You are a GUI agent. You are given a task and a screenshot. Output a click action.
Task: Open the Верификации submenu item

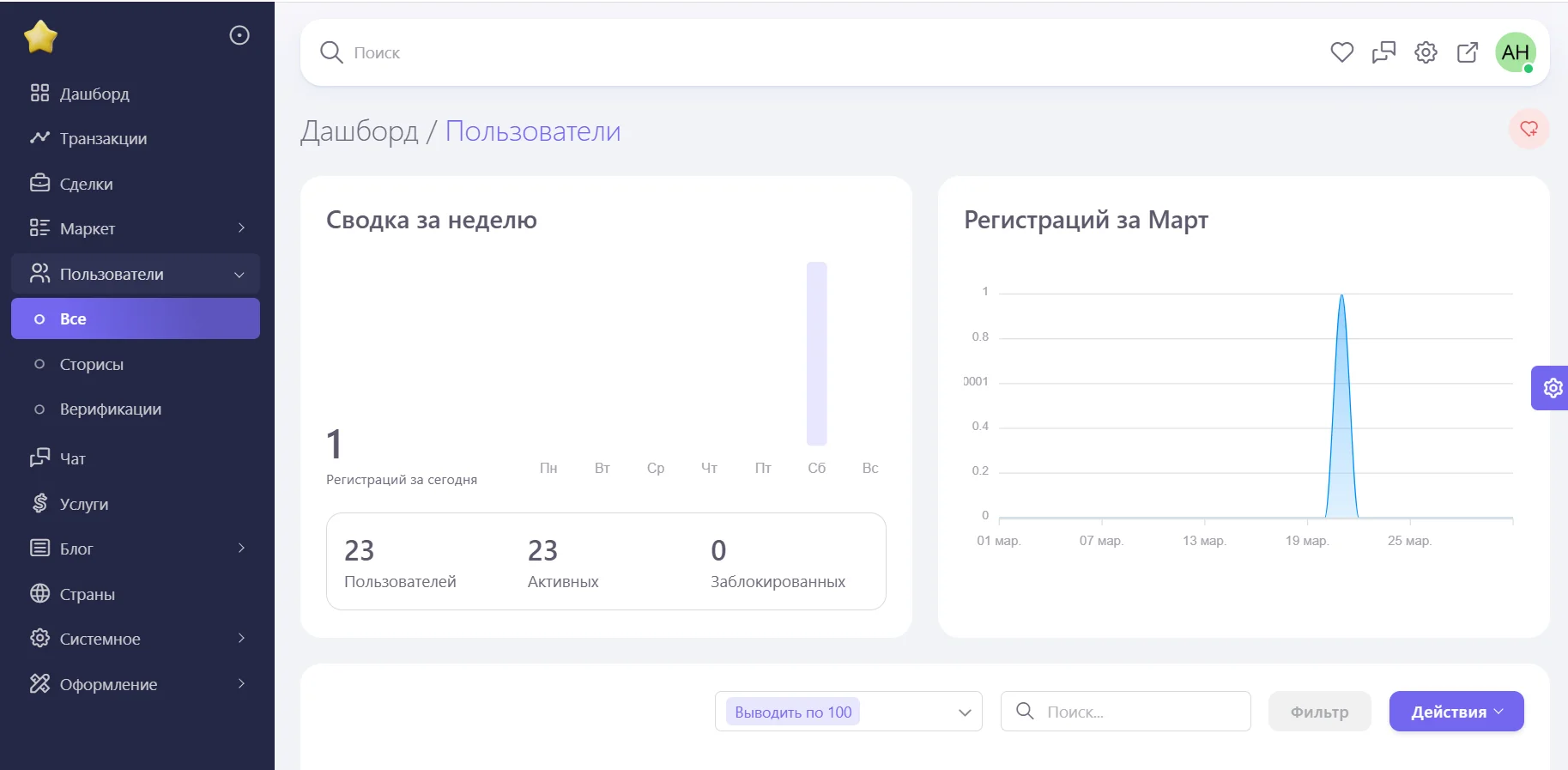[x=136, y=409]
